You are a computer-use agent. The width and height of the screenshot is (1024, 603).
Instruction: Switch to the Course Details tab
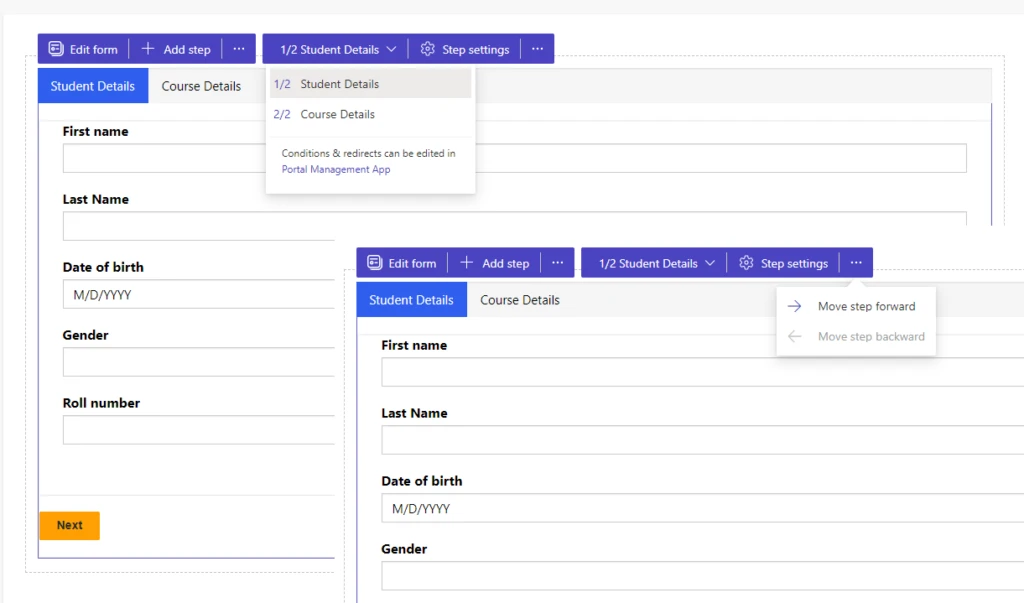[202, 86]
